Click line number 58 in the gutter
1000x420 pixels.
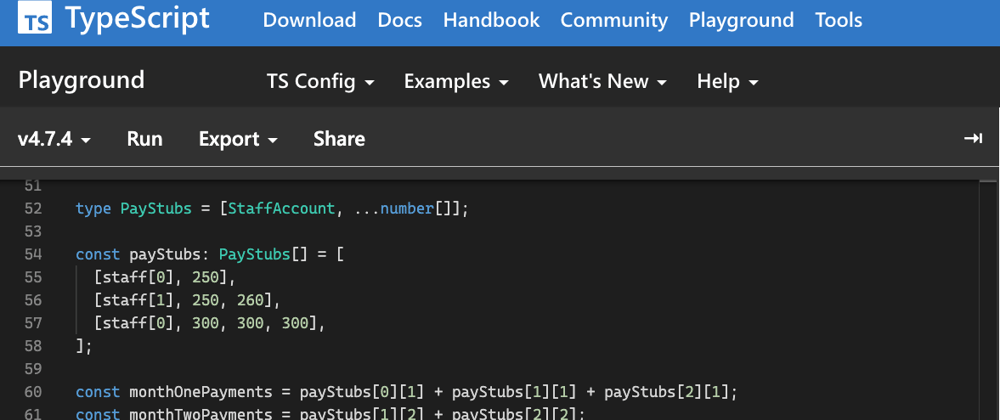pos(33,346)
